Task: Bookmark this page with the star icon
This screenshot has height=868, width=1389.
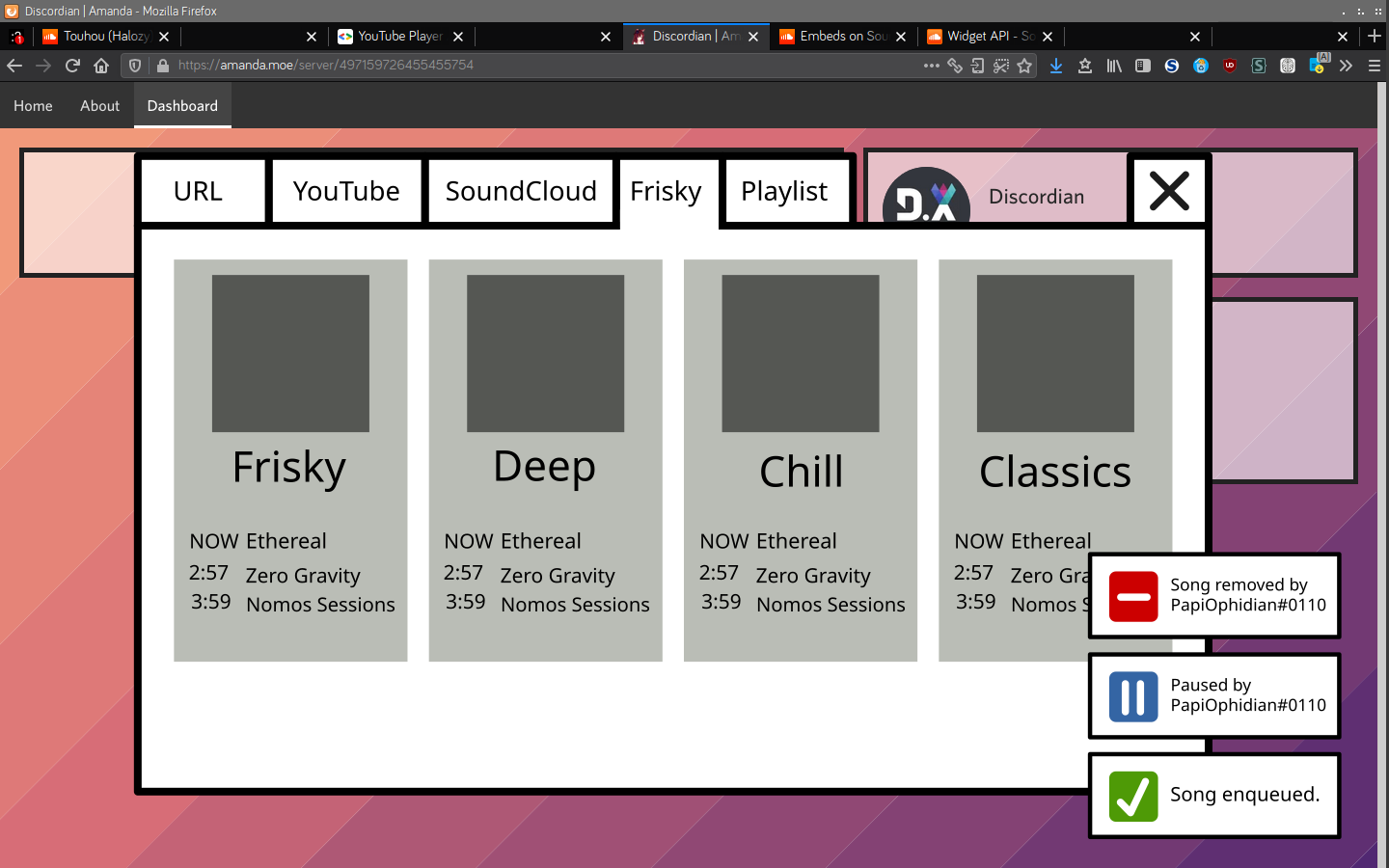Action: coord(1024,66)
